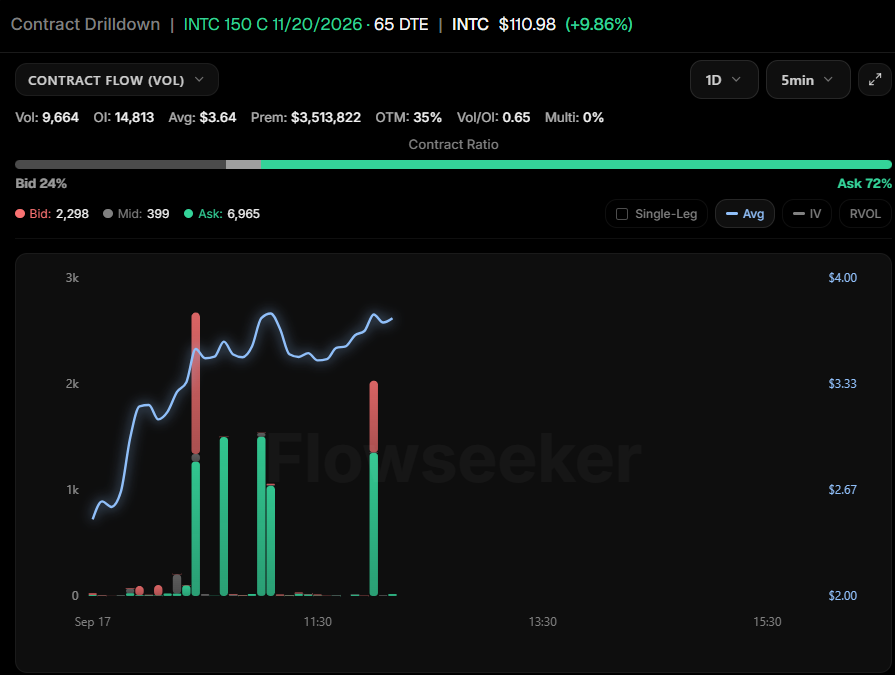Click the Avg: $3.64 stat

coord(202,118)
